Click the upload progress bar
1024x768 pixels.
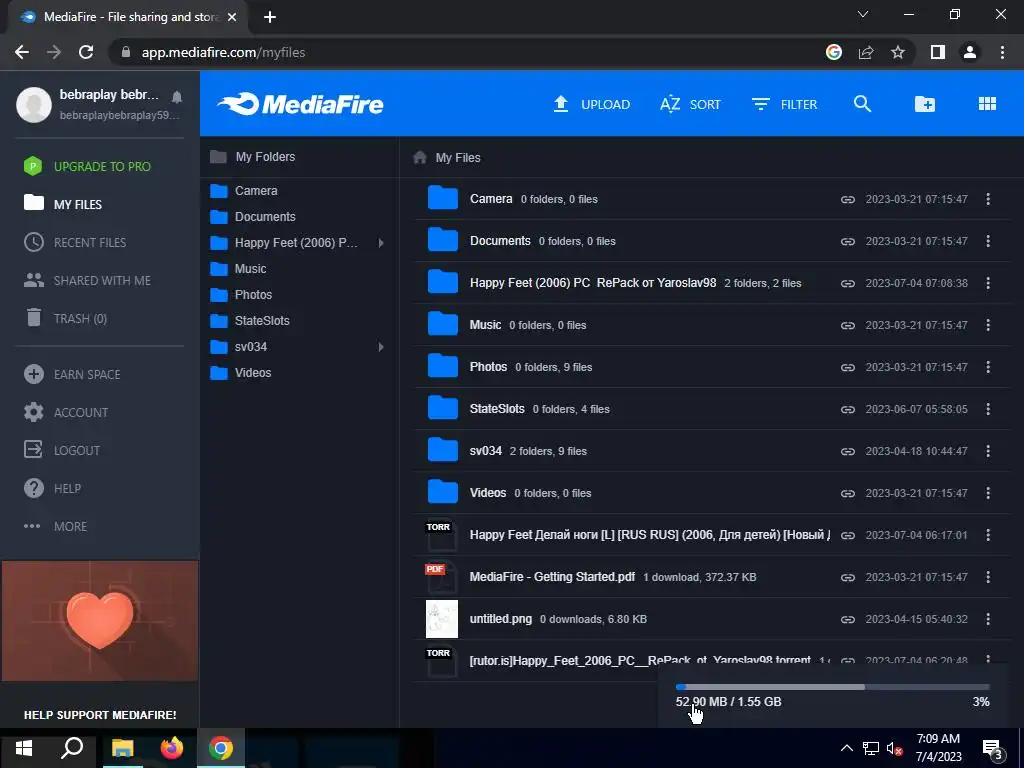[833, 687]
